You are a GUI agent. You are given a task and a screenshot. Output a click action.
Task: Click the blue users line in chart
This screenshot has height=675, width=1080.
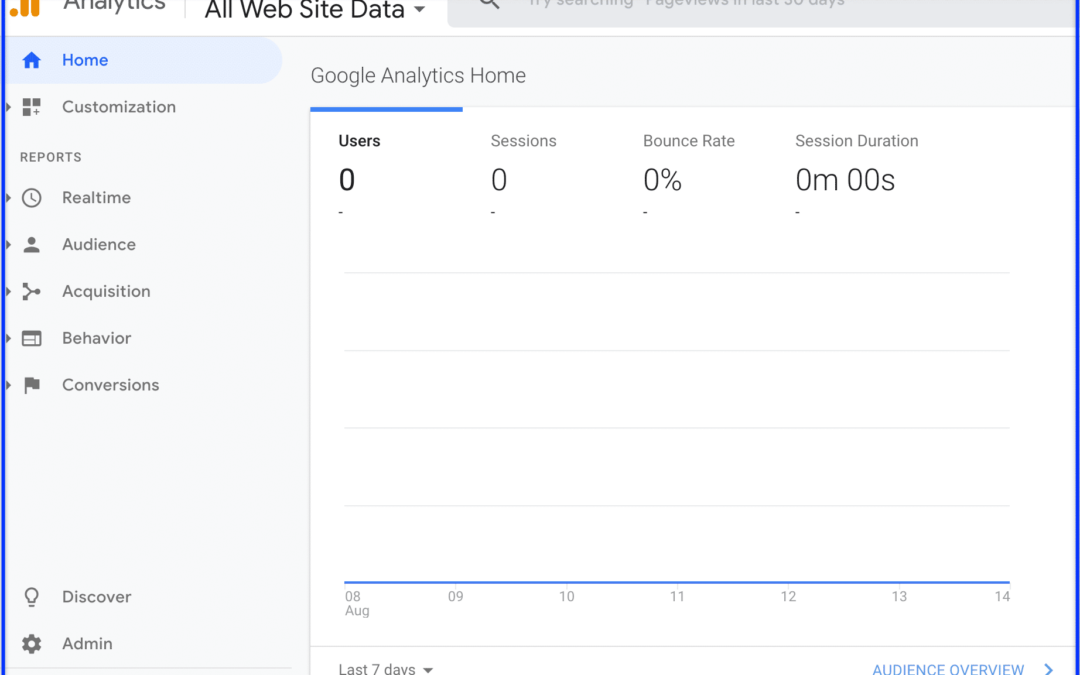pyautogui.click(x=677, y=583)
